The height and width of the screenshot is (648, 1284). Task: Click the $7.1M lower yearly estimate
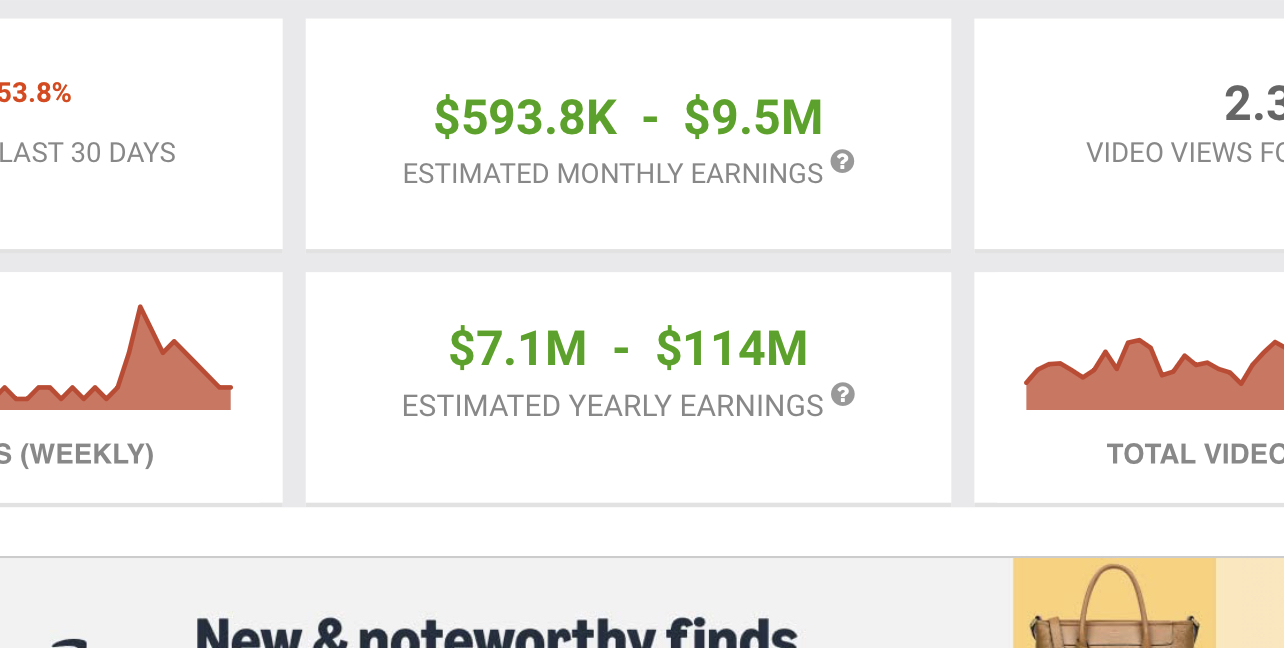click(x=517, y=349)
